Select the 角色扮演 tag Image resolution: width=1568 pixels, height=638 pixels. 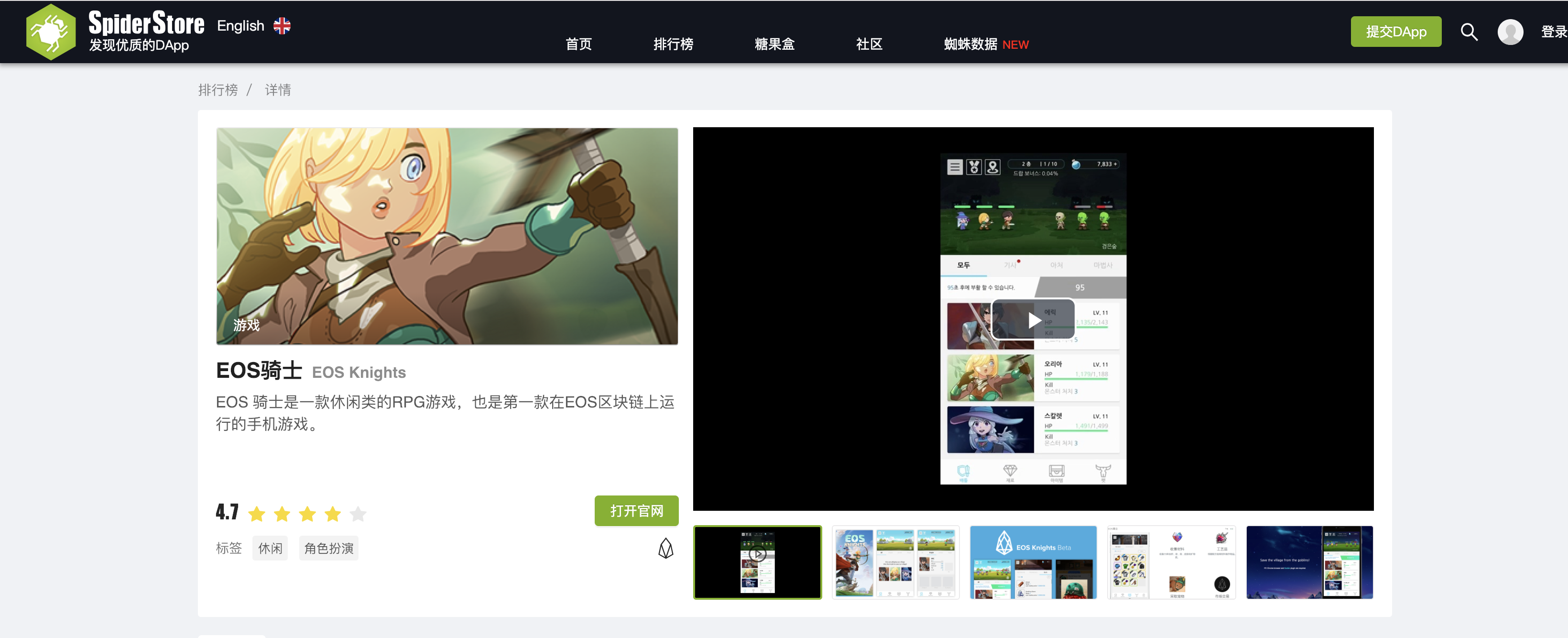[x=329, y=549]
